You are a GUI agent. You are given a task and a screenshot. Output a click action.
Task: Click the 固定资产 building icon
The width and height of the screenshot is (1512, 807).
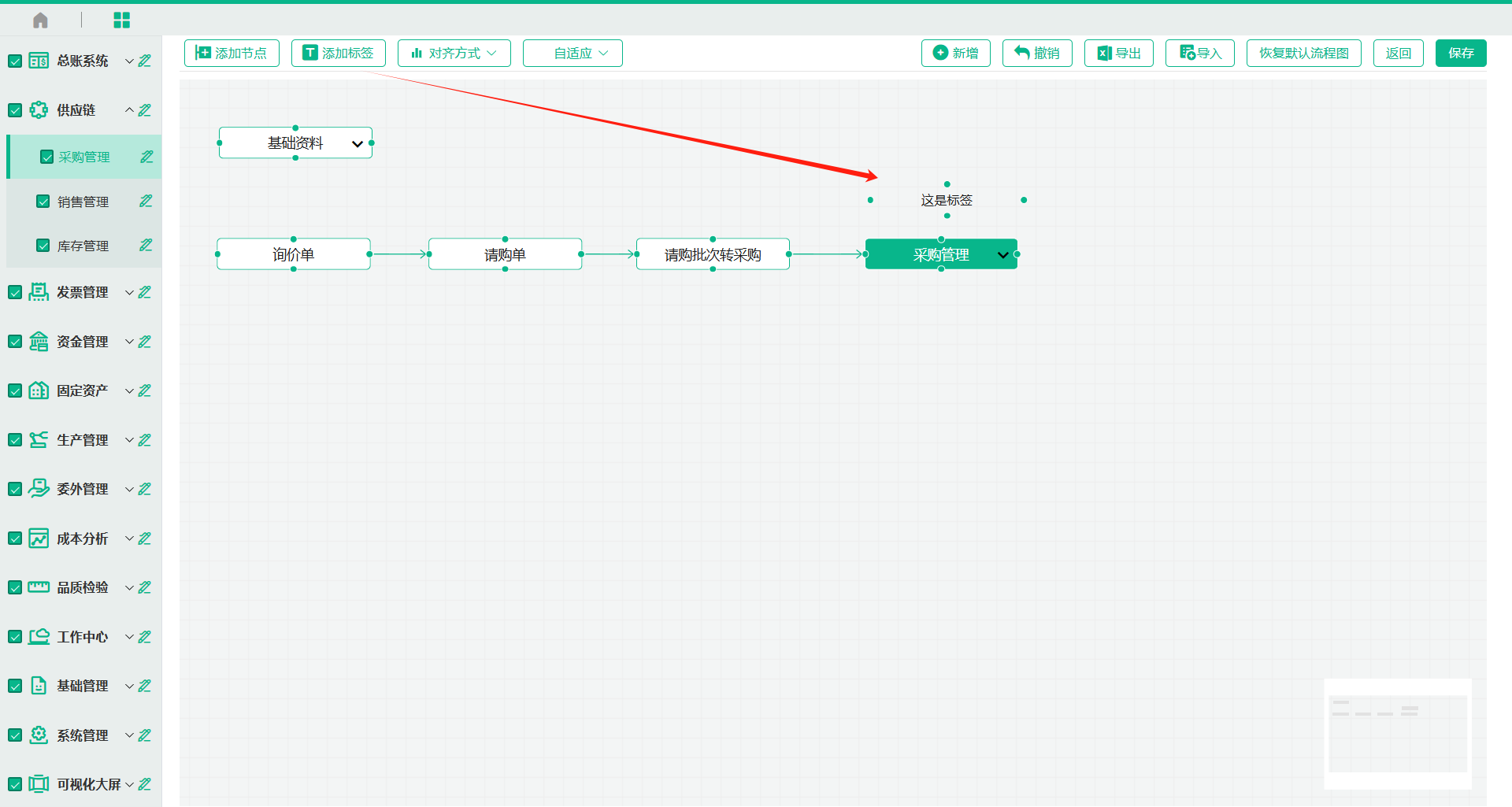pos(39,391)
